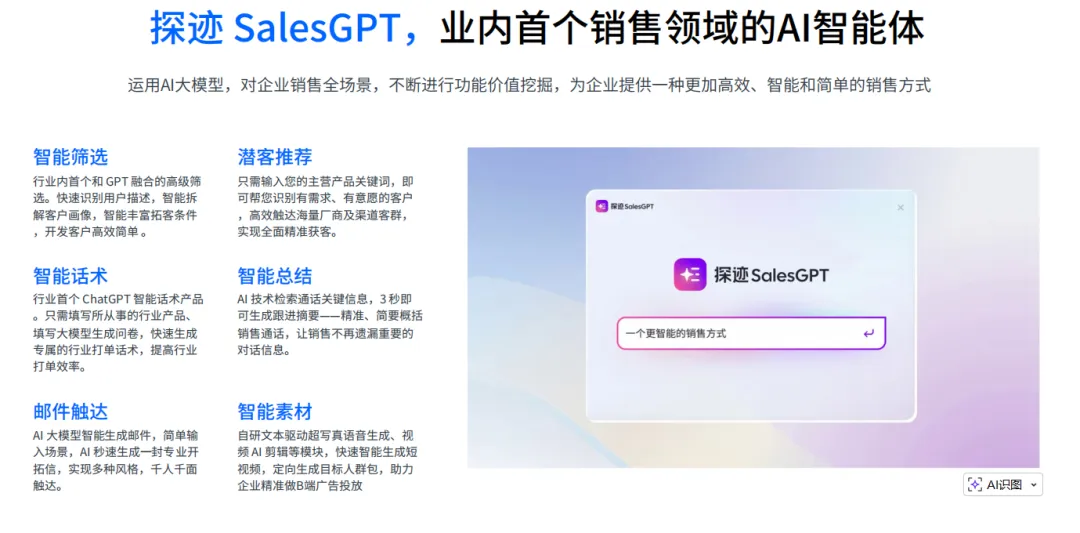Click the SalesGPT preview image

(753, 307)
